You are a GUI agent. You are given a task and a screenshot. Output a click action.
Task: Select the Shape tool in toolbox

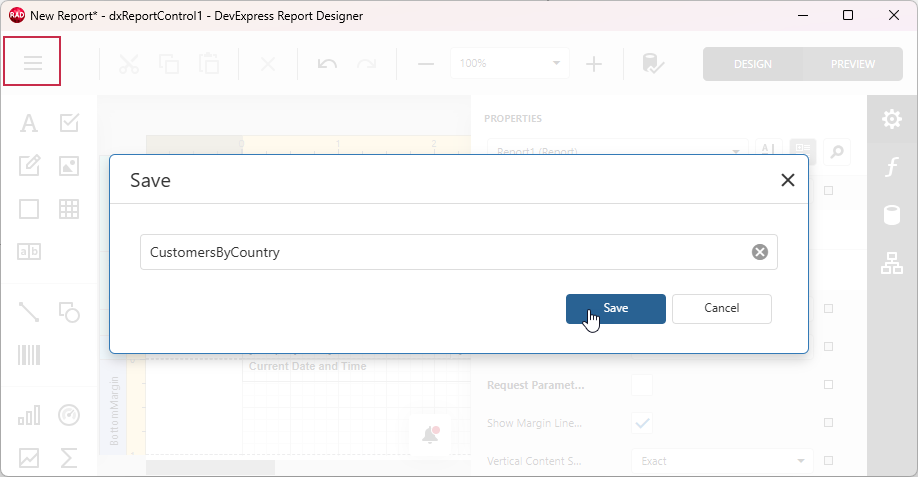pos(69,312)
